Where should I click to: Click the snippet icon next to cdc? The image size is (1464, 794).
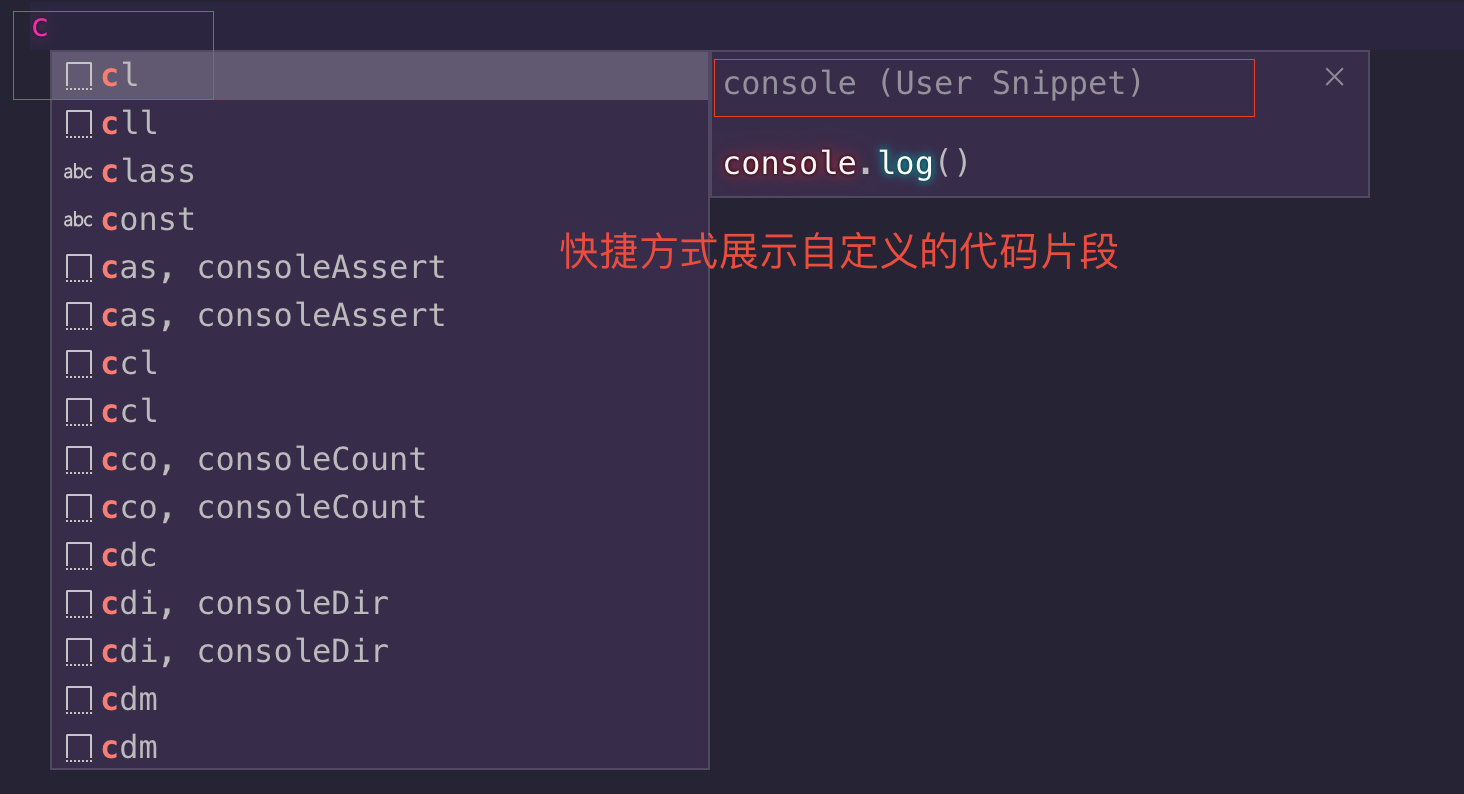[78, 556]
